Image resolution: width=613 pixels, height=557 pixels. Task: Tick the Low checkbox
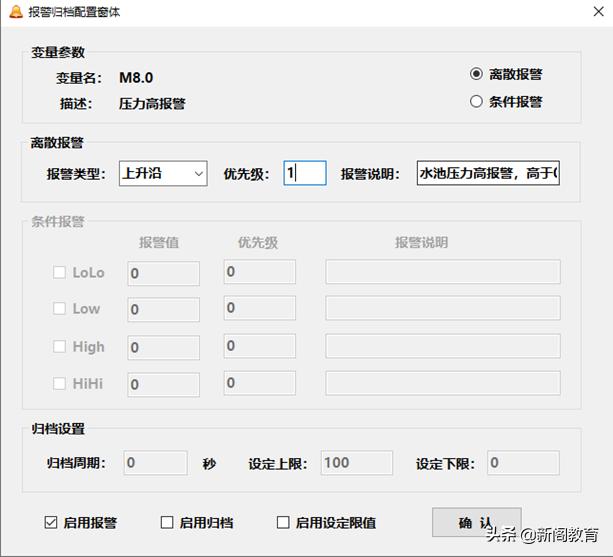[x=59, y=308]
